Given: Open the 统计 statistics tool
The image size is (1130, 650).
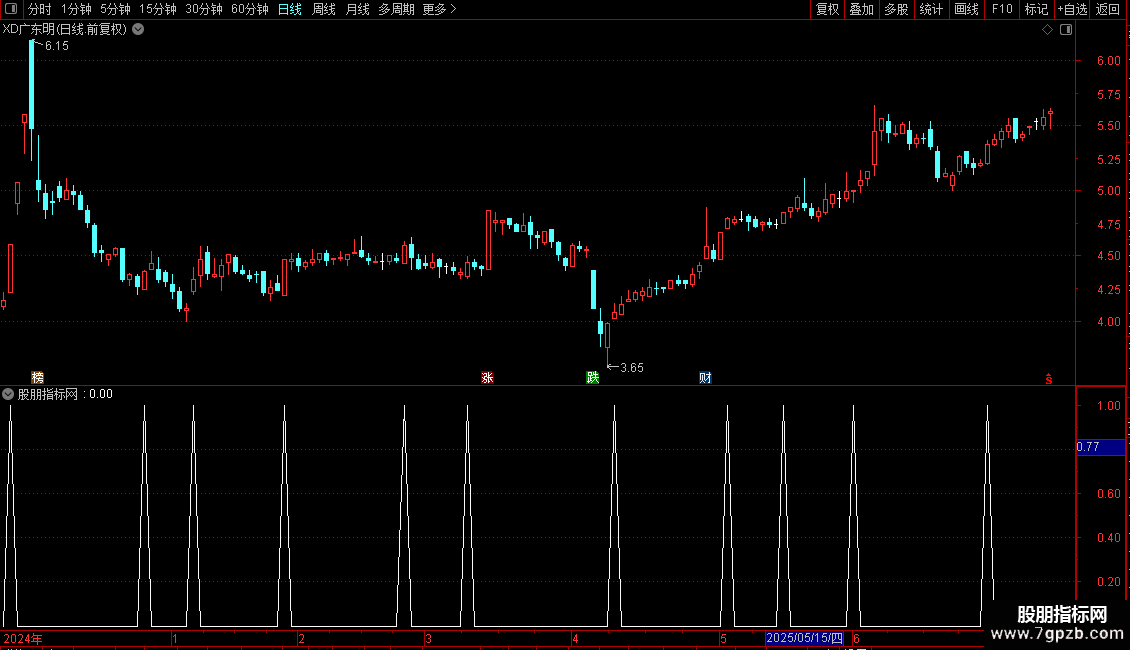Looking at the screenshot, I should coord(931,9).
